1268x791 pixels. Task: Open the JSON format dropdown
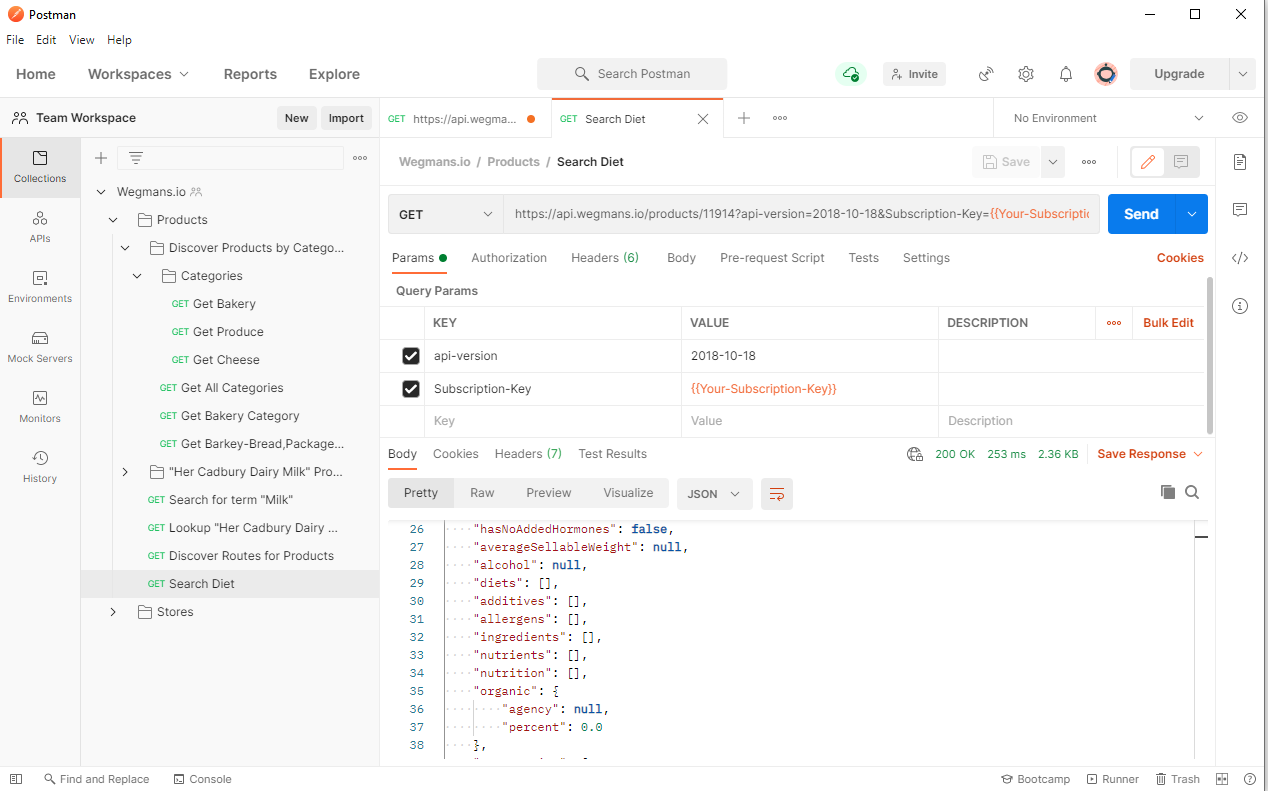click(715, 493)
